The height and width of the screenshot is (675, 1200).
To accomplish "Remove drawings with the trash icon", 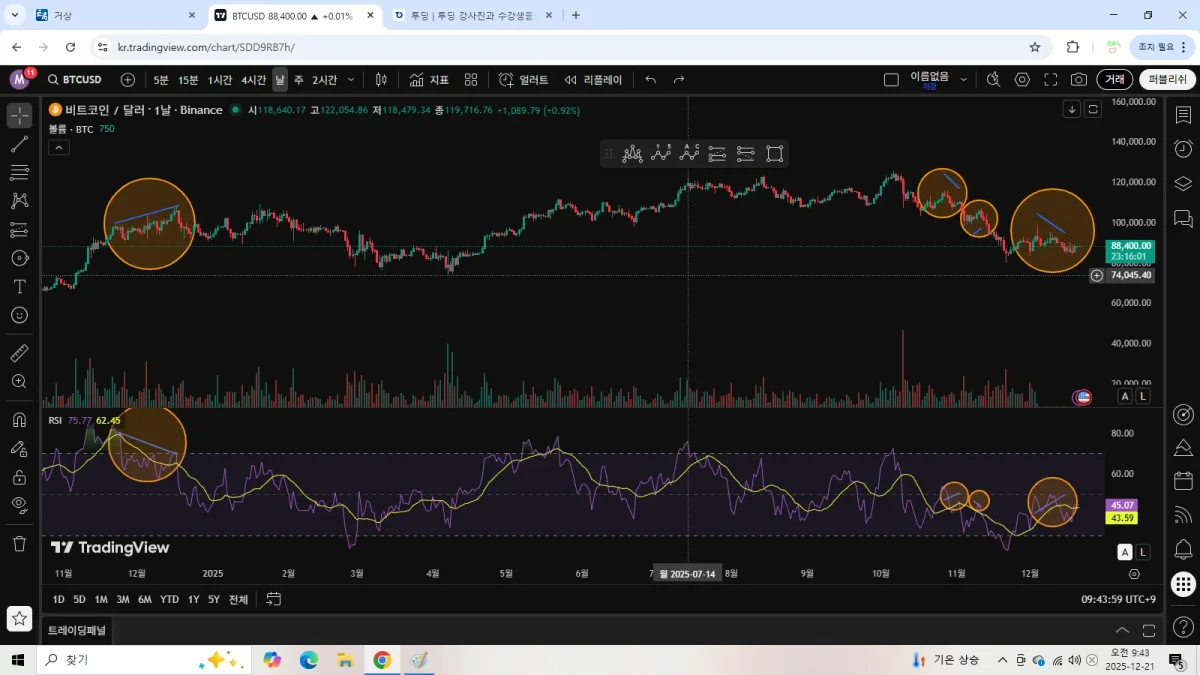I will click(19, 544).
